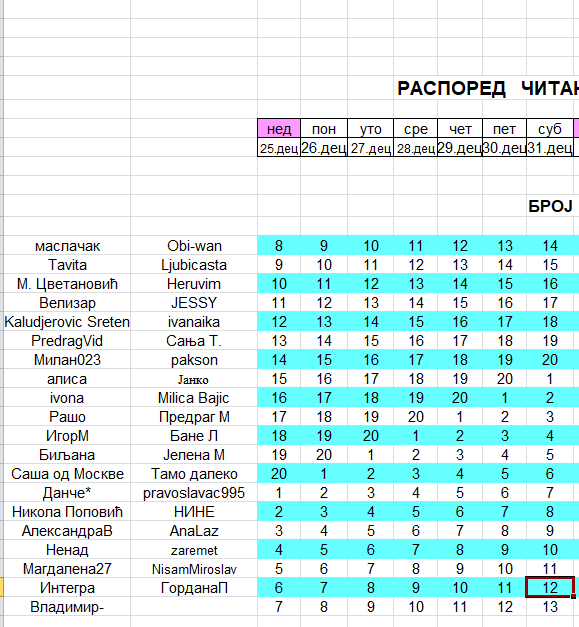Screen dimensions: 579x627
Task: Click the NisamMiroslav cell
Action: click(194, 569)
